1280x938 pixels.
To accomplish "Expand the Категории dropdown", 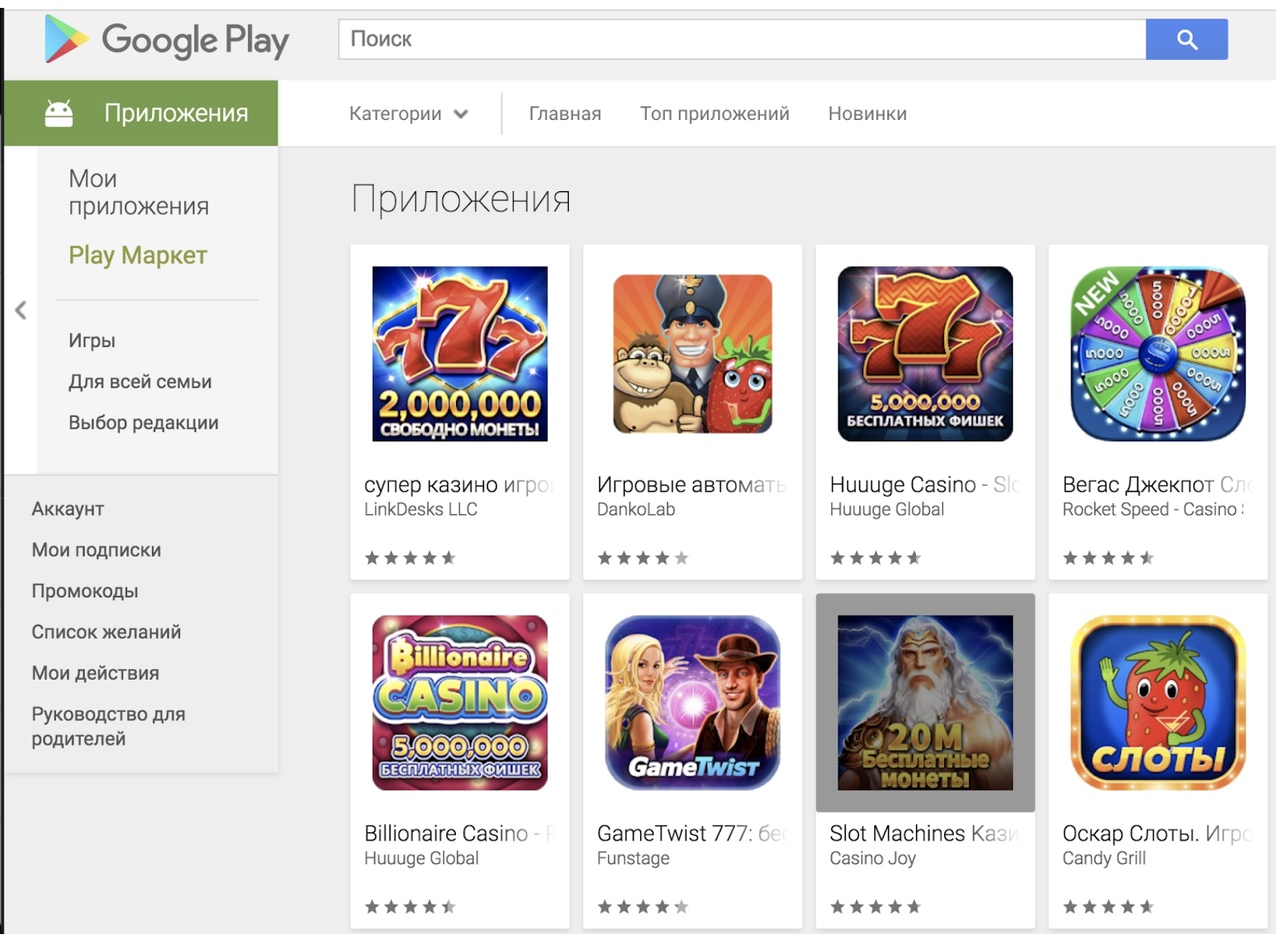I will pos(408,114).
